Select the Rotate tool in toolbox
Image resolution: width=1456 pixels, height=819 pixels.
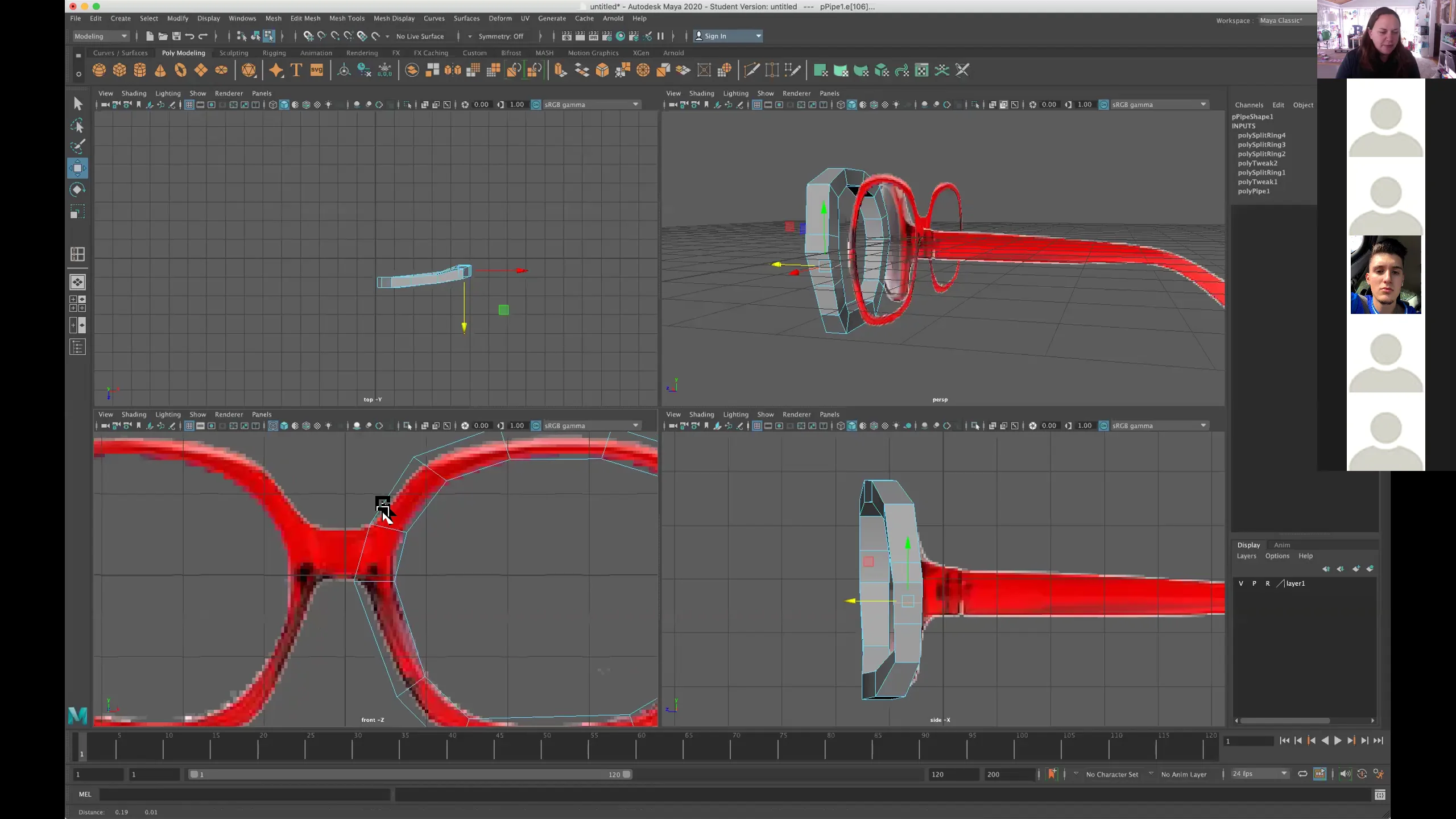78,189
